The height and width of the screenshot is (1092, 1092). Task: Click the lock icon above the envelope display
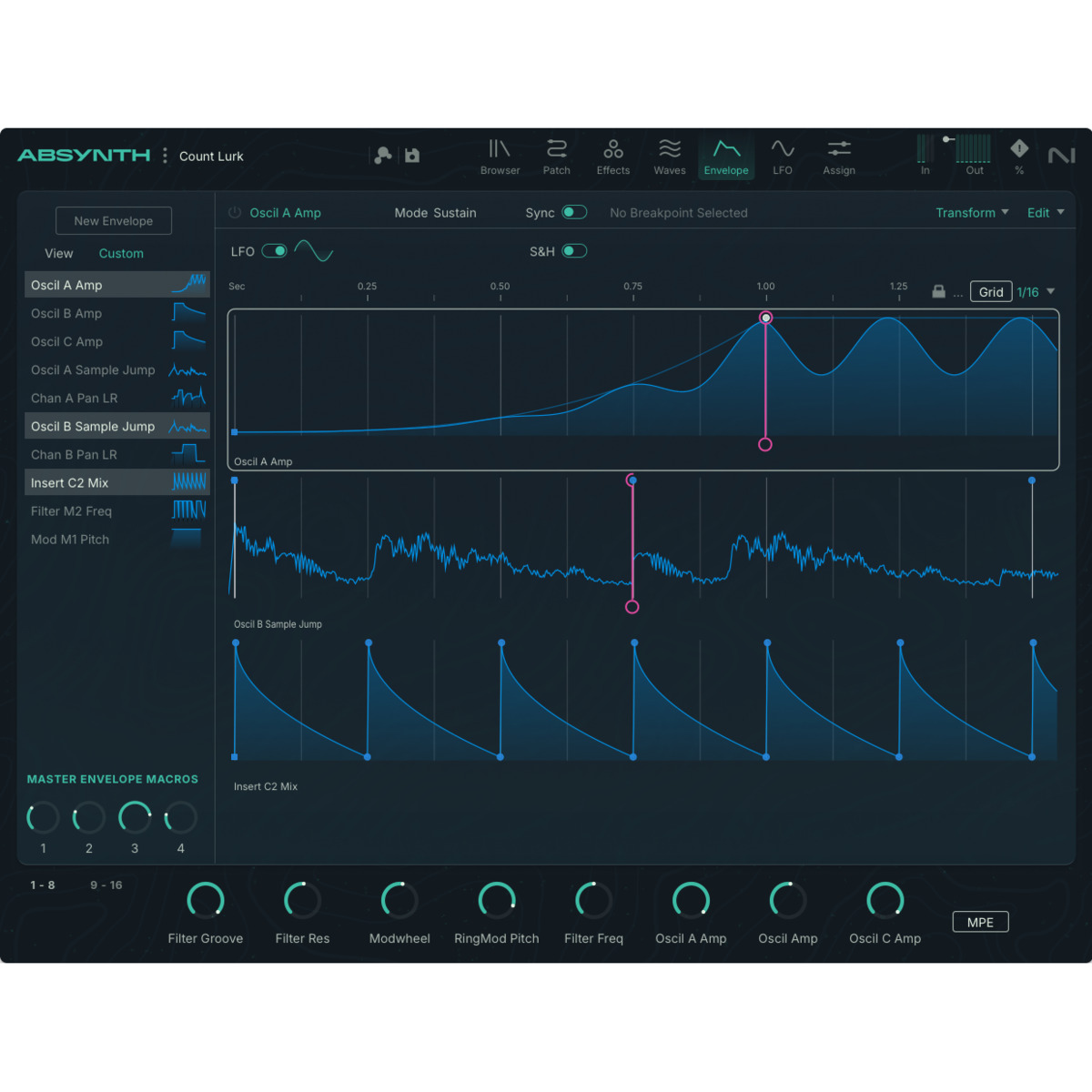pyautogui.click(x=939, y=291)
